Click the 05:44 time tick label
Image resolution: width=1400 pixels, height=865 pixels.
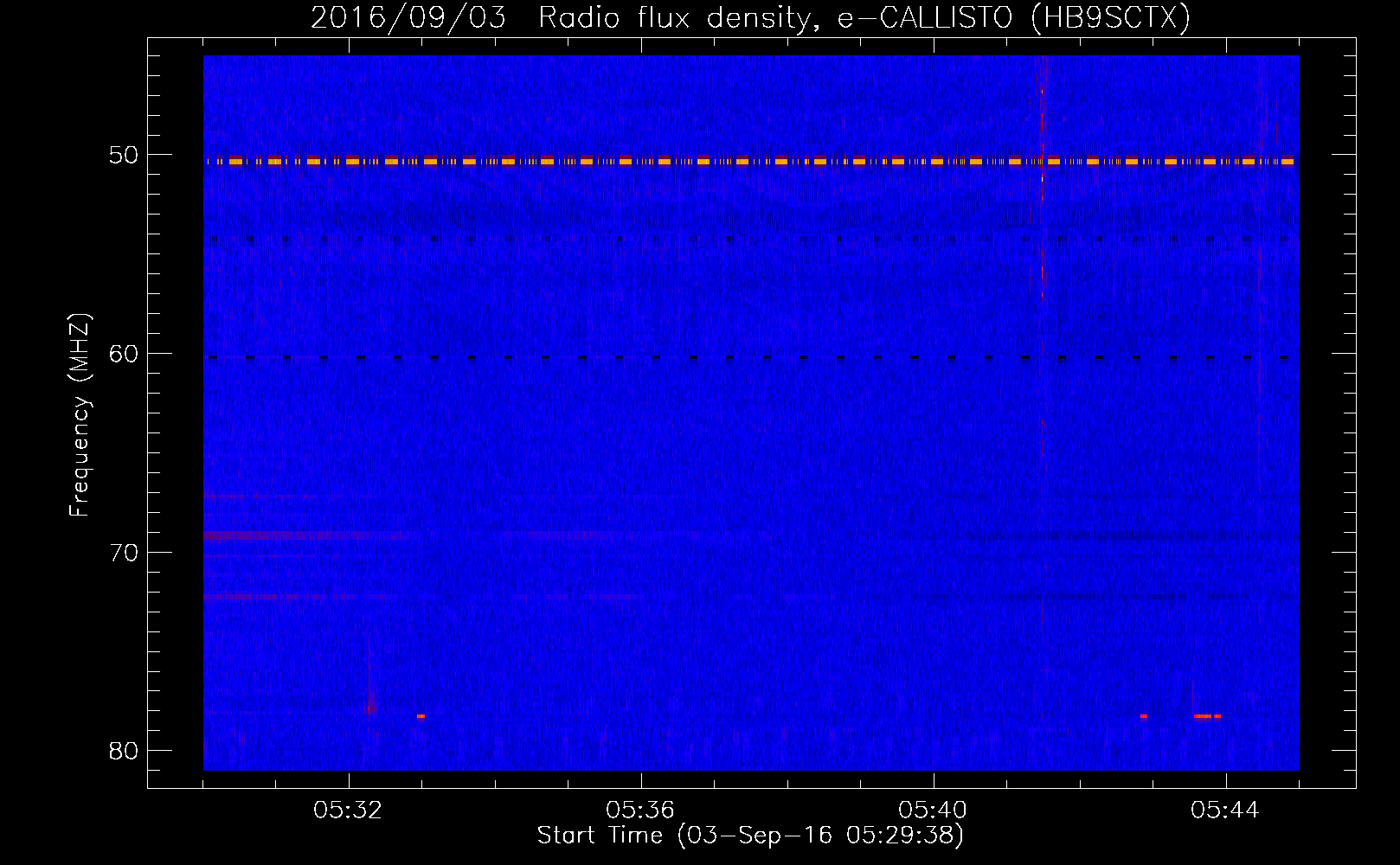(x=1225, y=811)
